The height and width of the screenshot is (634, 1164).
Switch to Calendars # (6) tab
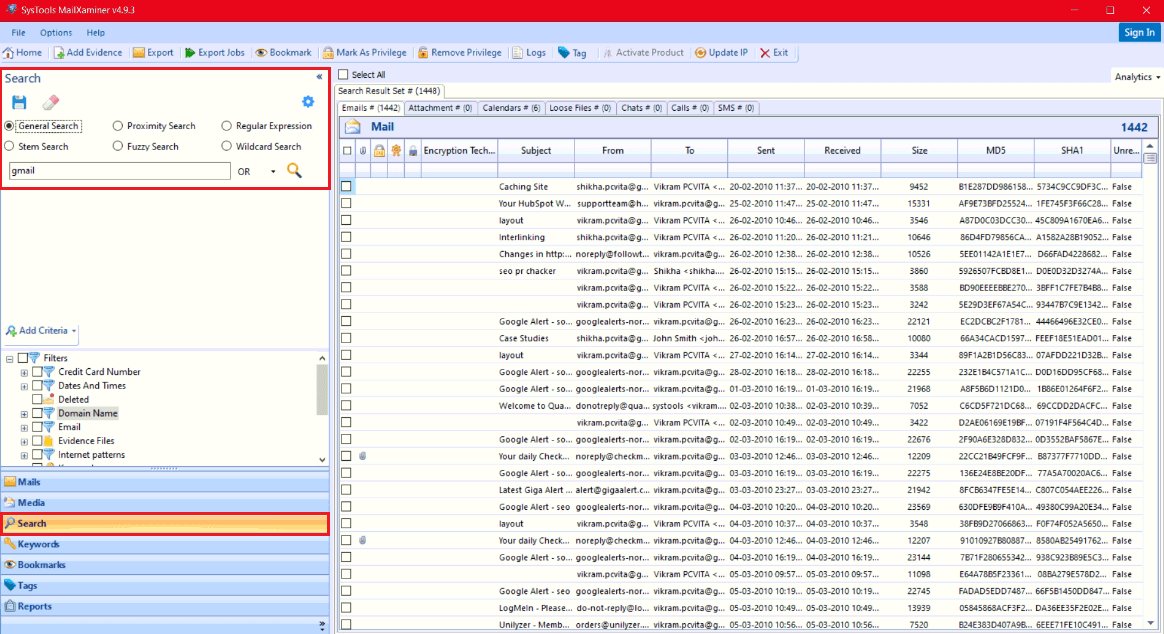coord(511,108)
